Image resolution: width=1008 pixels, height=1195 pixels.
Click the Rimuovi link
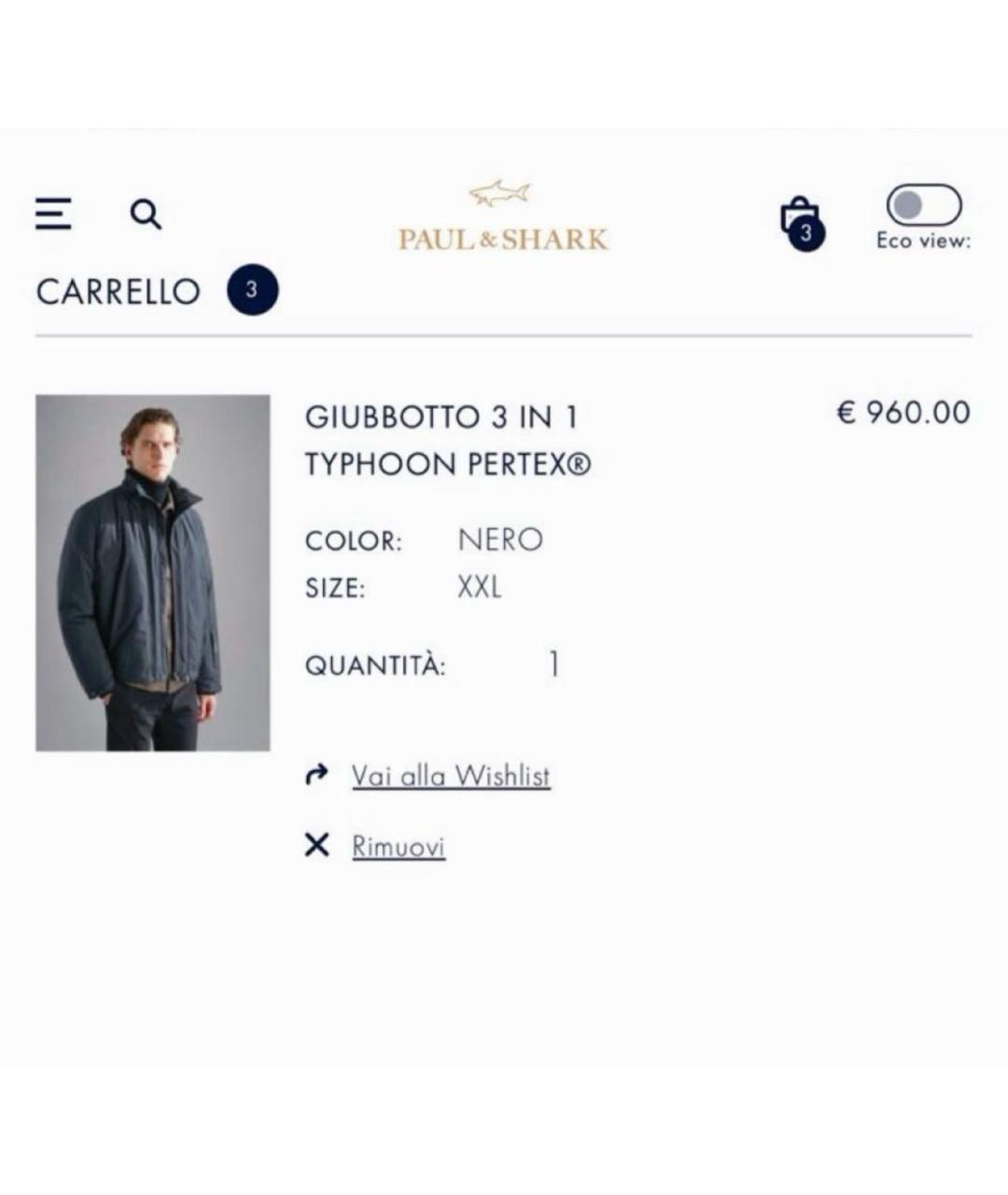click(x=399, y=847)
